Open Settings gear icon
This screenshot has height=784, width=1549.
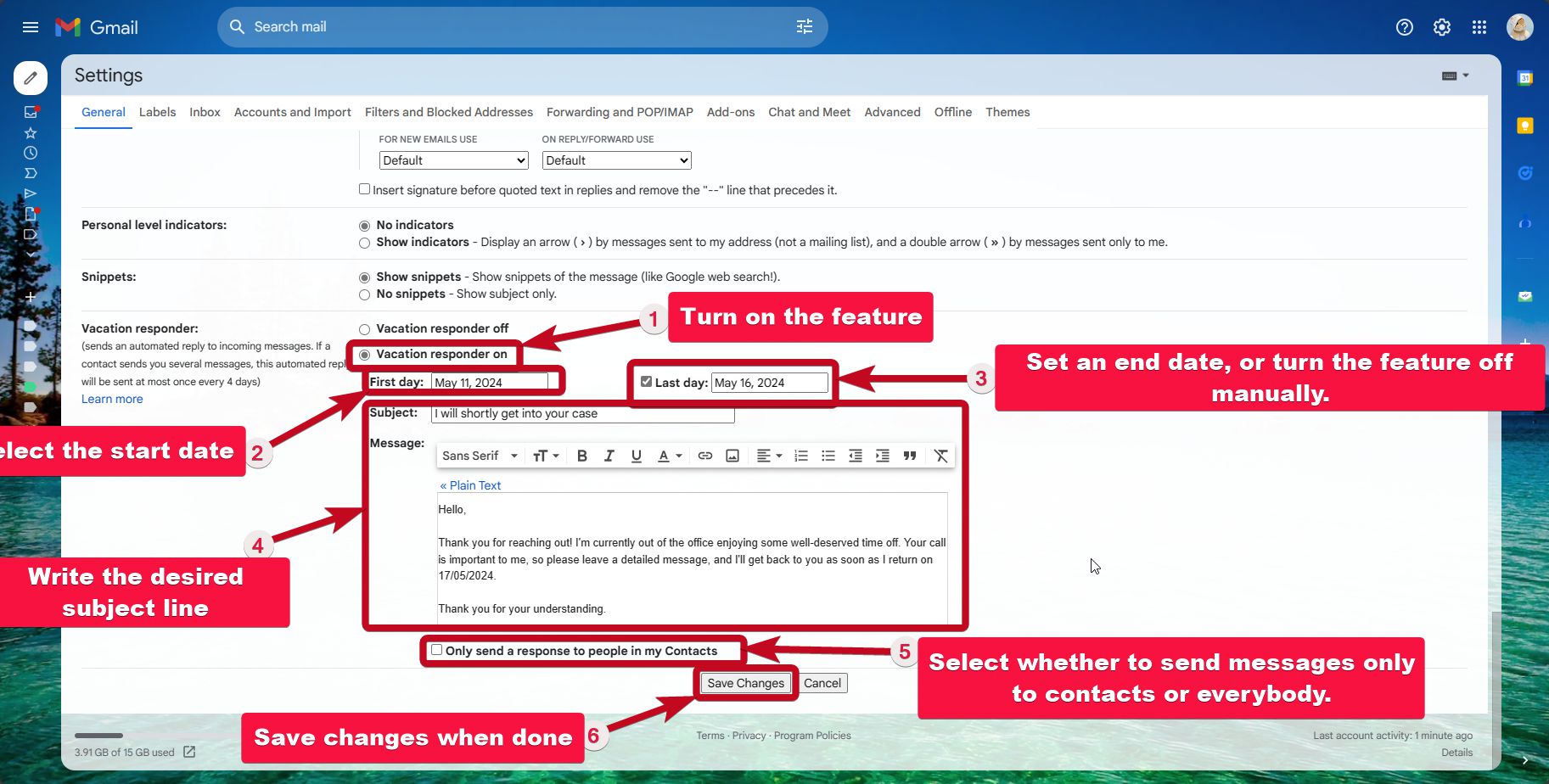click(1442, 27)
